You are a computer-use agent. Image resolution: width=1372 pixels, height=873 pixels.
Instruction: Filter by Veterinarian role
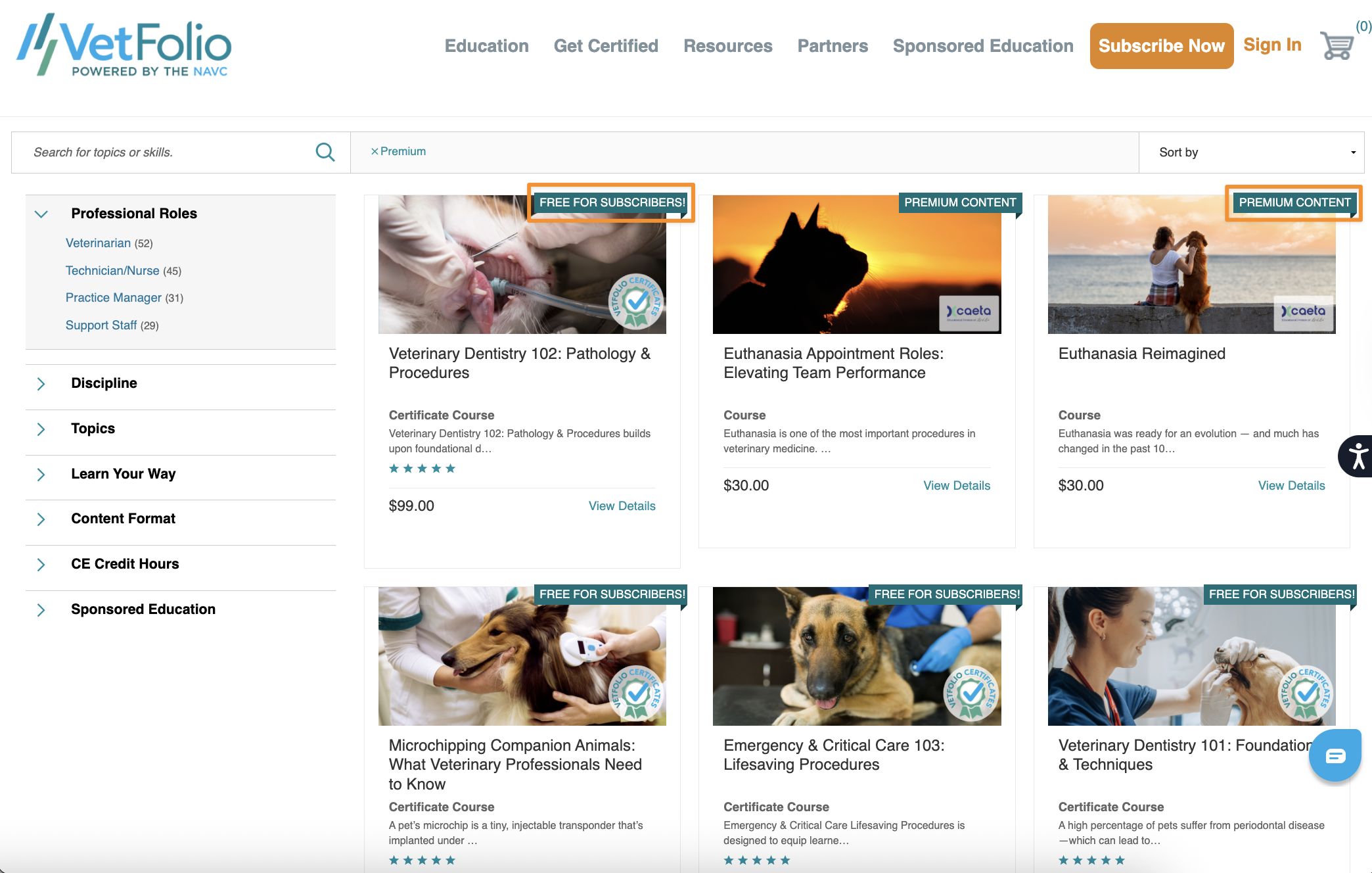coord(98,243)
